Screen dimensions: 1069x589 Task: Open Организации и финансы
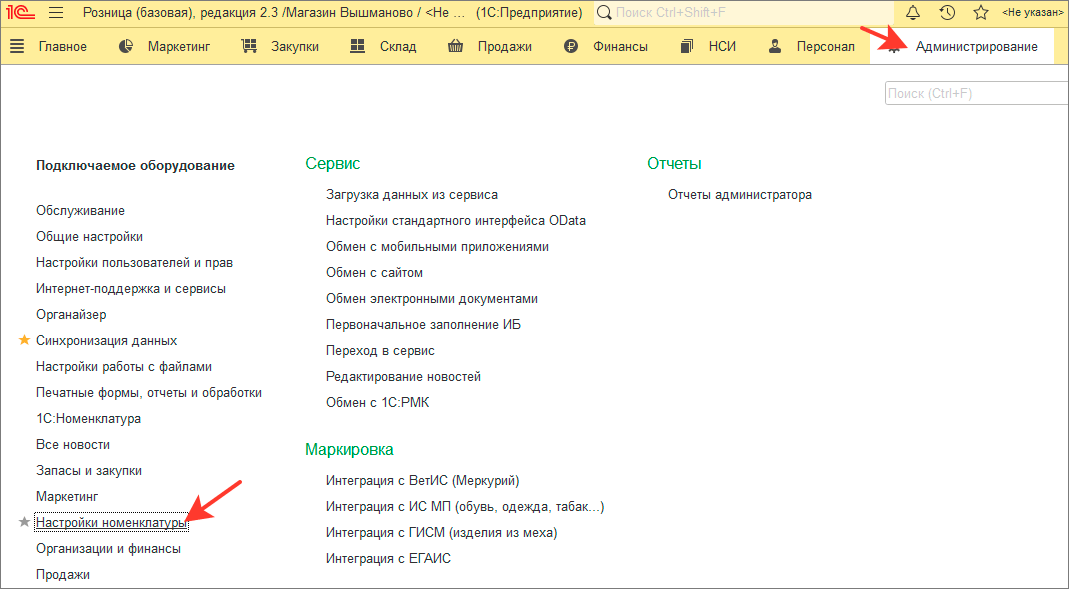[x=108, y=549]
